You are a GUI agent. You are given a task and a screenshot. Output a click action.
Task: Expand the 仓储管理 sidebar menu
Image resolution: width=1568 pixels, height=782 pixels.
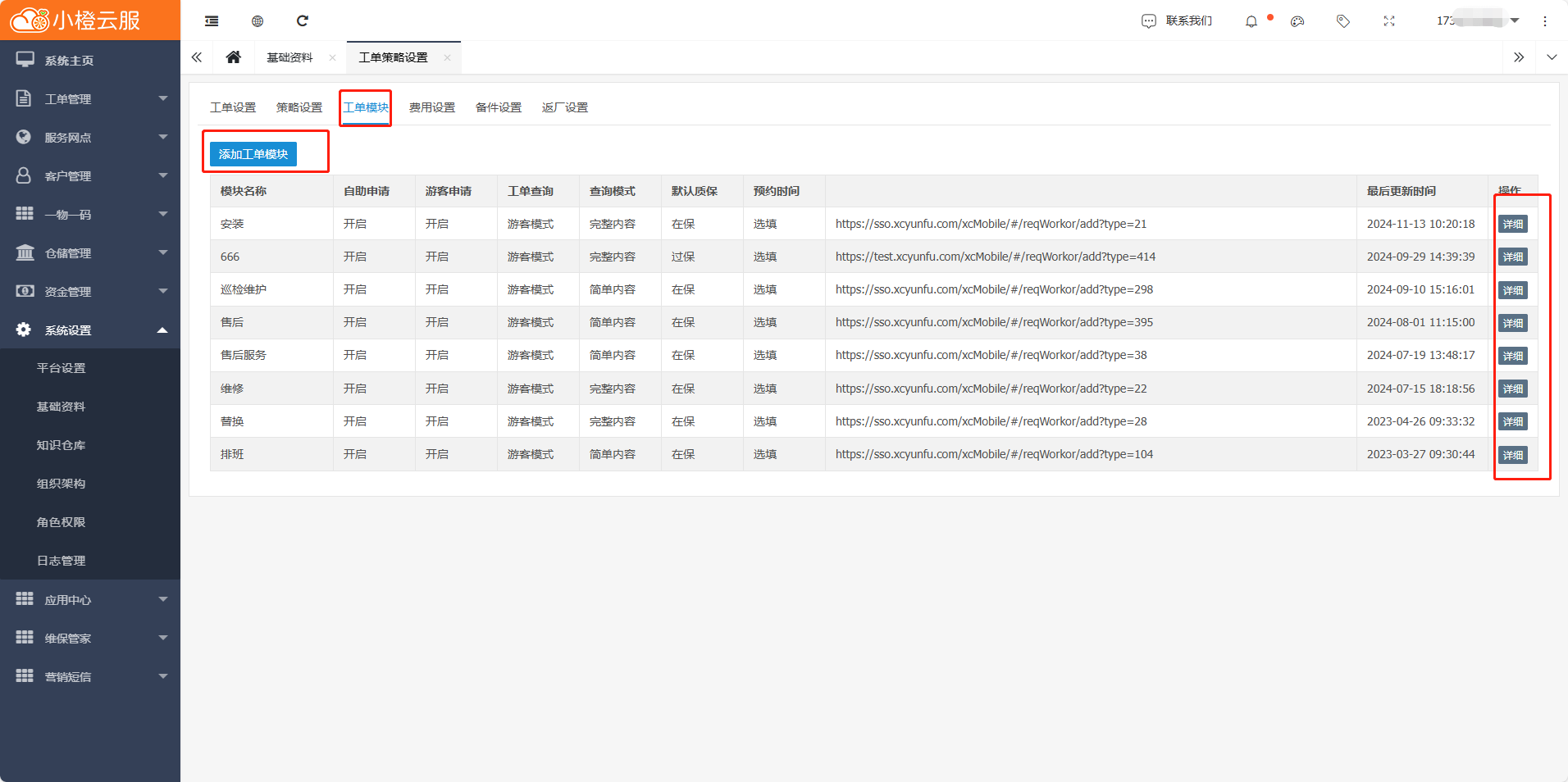click(x=90, y=253)
